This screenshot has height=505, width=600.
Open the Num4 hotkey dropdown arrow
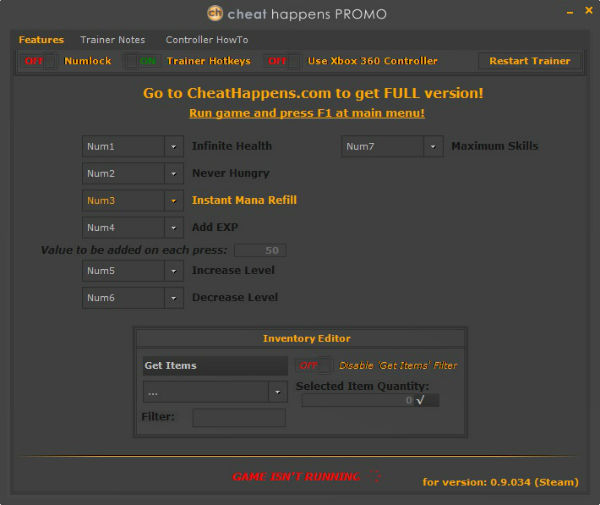point(174,228)
